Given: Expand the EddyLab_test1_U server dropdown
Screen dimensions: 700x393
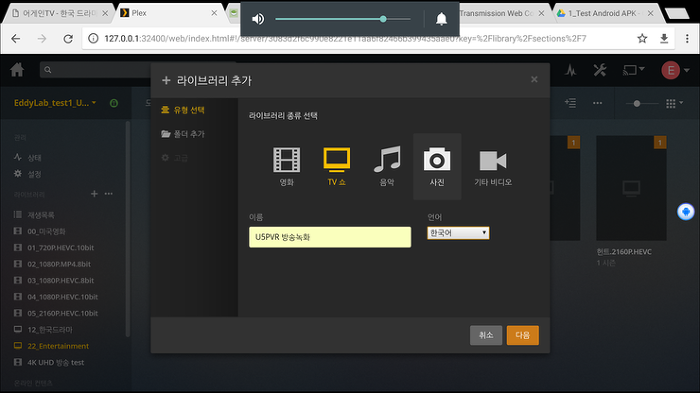Looking at the screenshot, I should [55, 103].
